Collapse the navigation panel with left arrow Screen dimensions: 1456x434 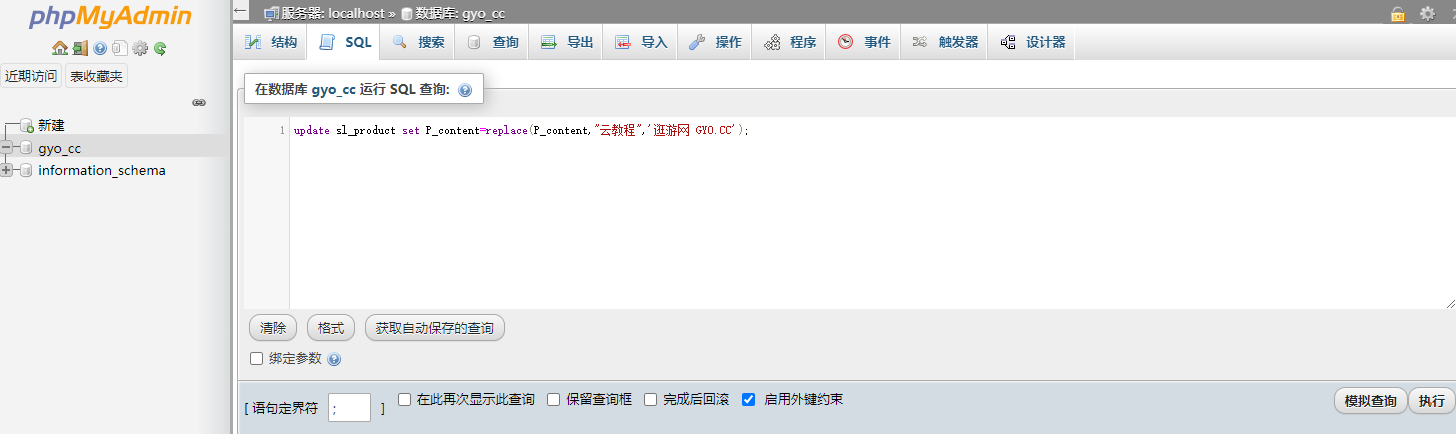click(x=240, y=12)
